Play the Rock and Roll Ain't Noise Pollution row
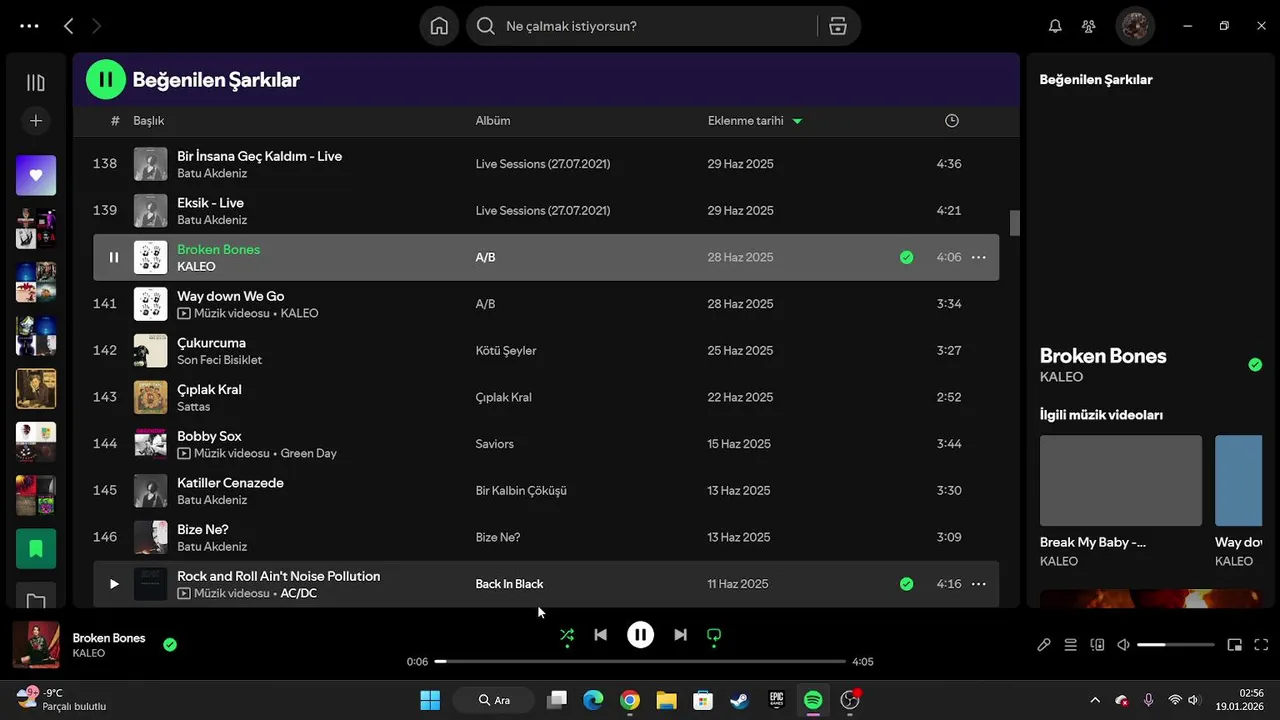Viewport: 1280px width, 720px height. [x=113, y=584]
